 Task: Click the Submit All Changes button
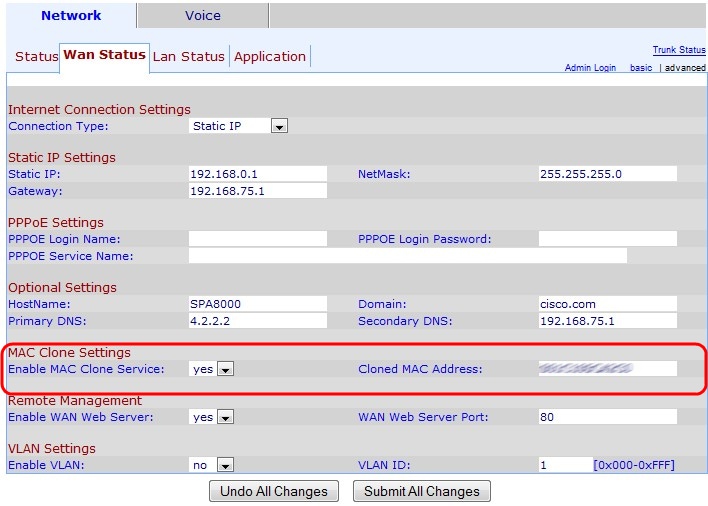pyautogui.click(x=422, y=491)
